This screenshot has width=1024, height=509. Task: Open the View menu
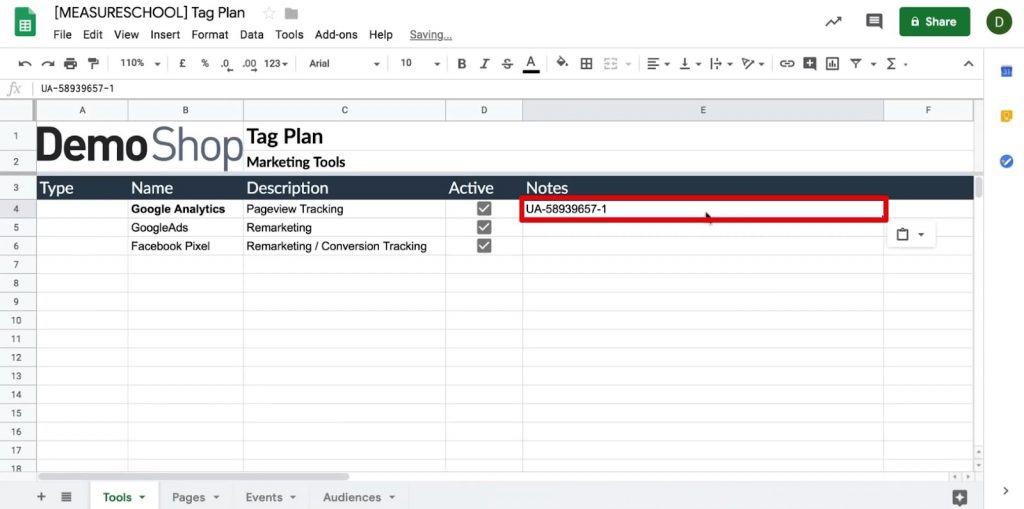click(x=126, y=35)
